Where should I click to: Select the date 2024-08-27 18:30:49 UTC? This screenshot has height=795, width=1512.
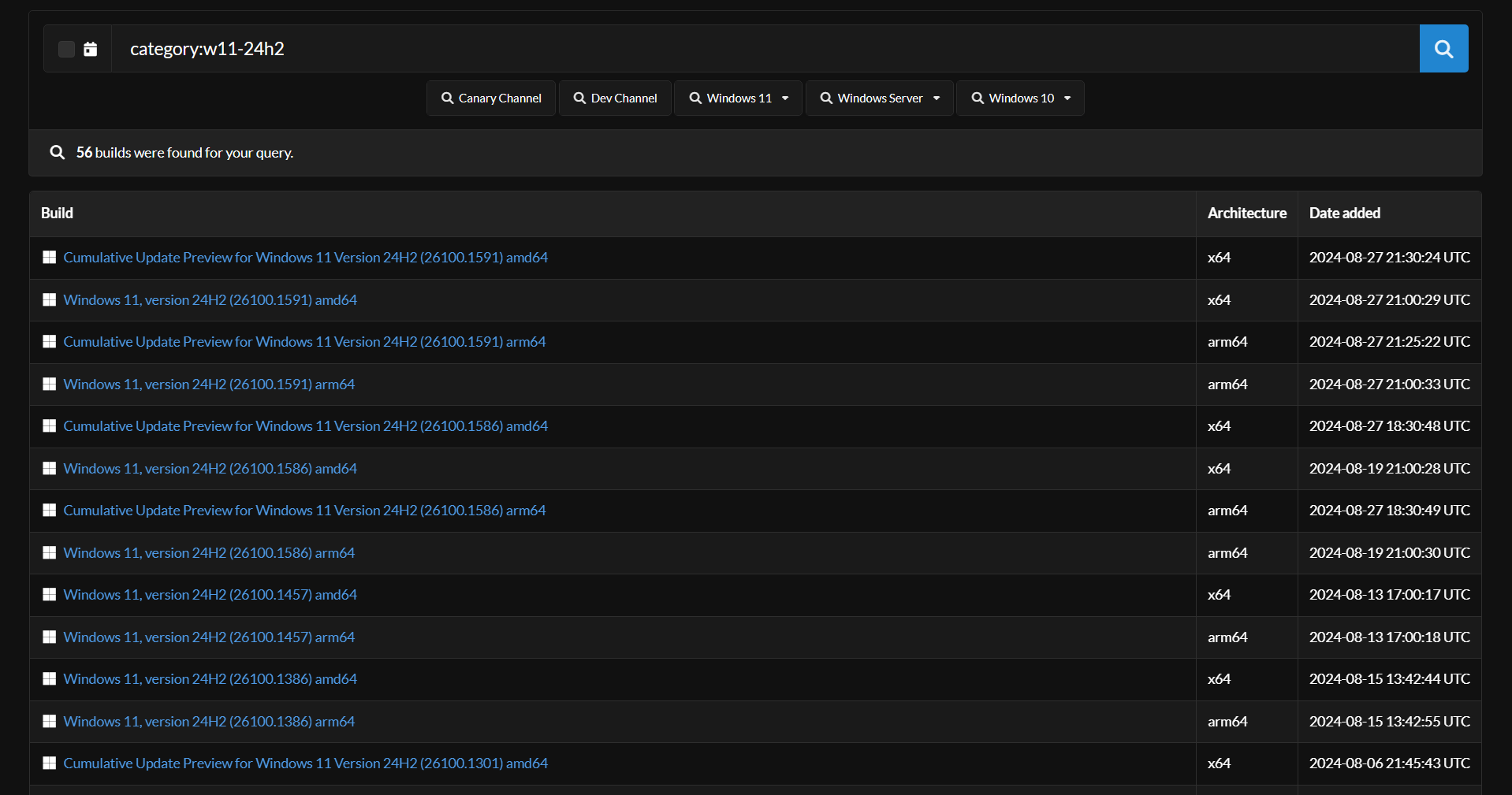pos(1390,511)
